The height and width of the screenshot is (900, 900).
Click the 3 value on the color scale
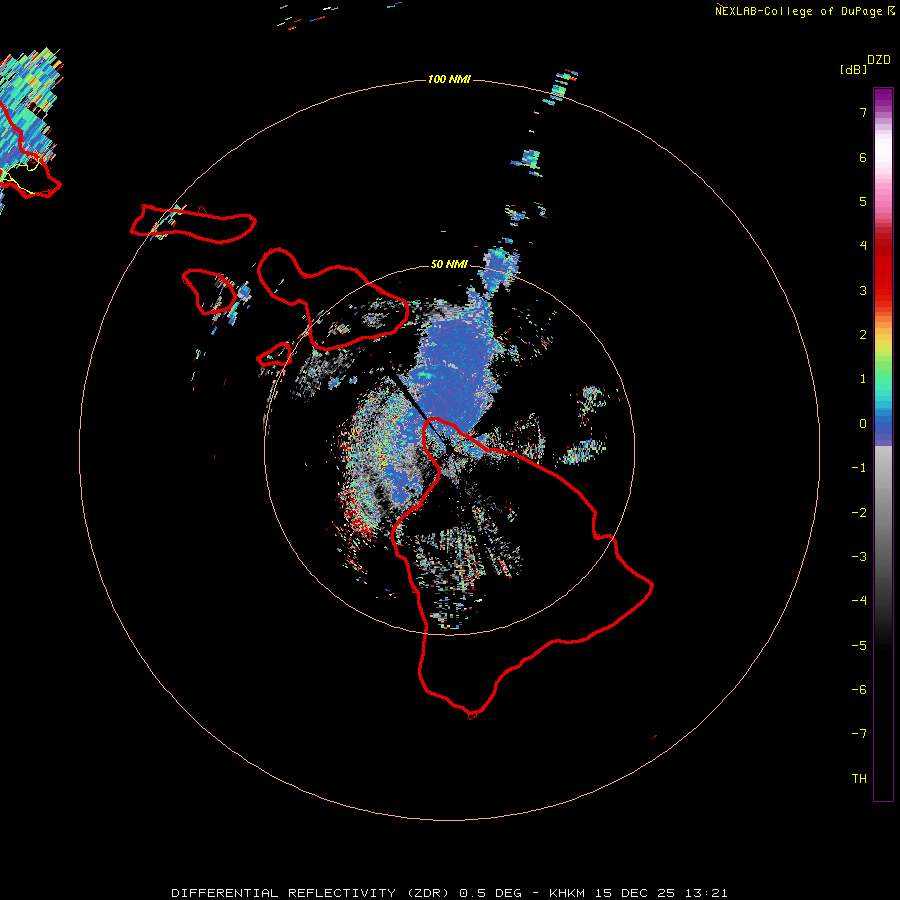tap(863, 290)
